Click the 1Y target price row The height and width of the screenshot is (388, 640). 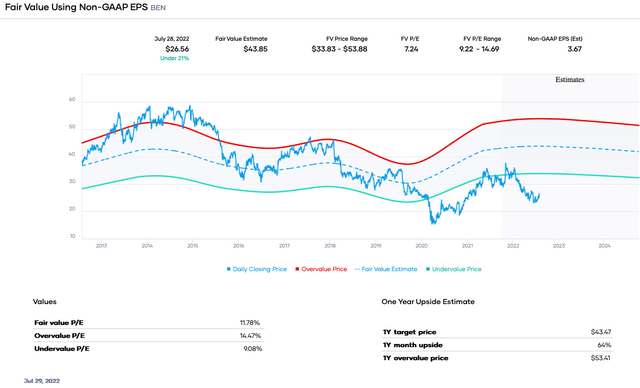(497, 332)
